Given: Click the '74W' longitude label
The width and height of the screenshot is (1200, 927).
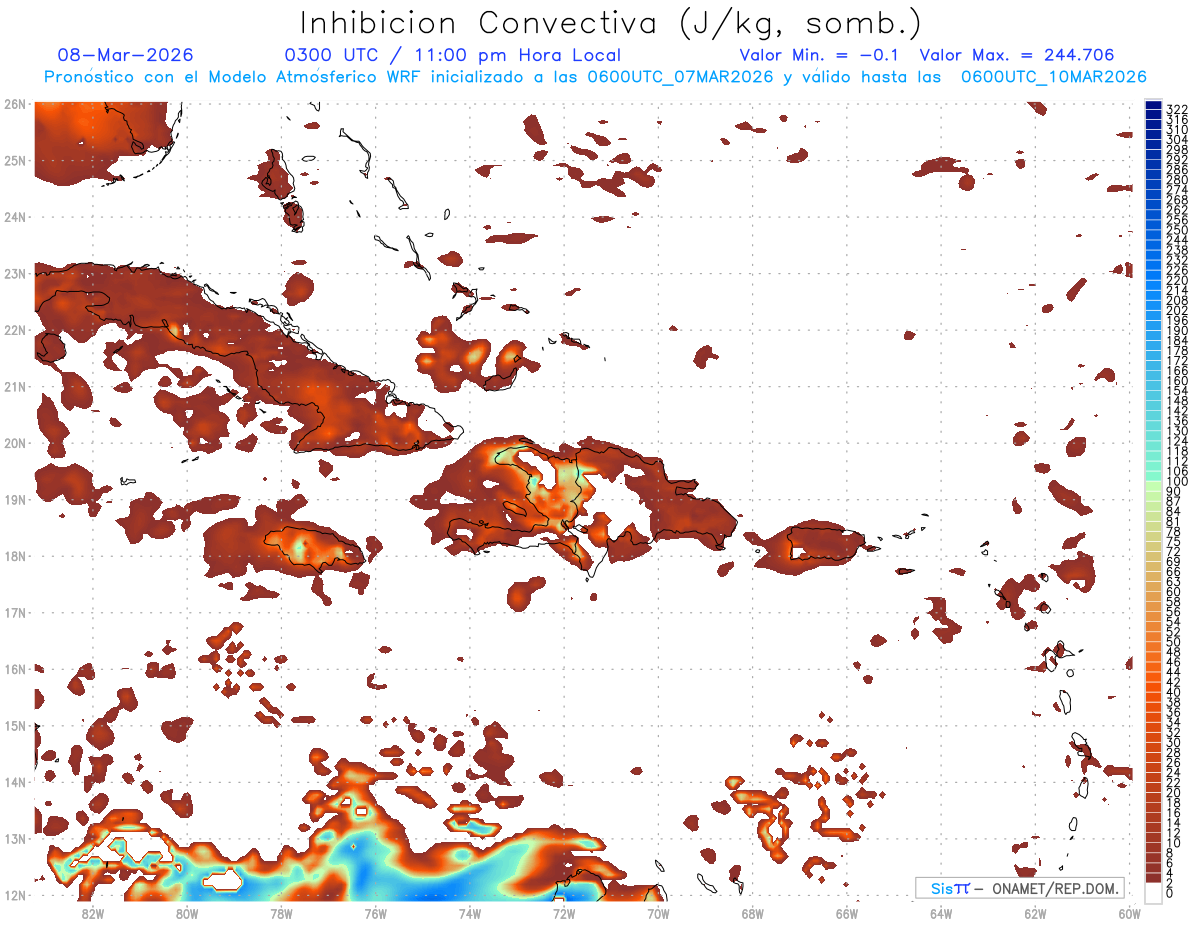Looking at the screenshot, I should [470, 913].
